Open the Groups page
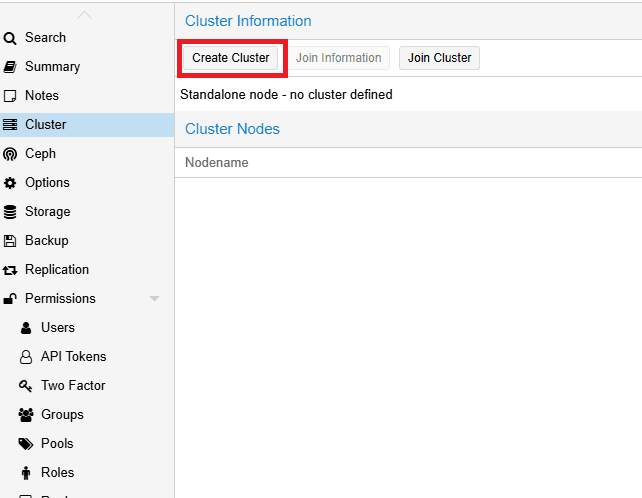Screen dimensions: 642x498 (62, 414)
